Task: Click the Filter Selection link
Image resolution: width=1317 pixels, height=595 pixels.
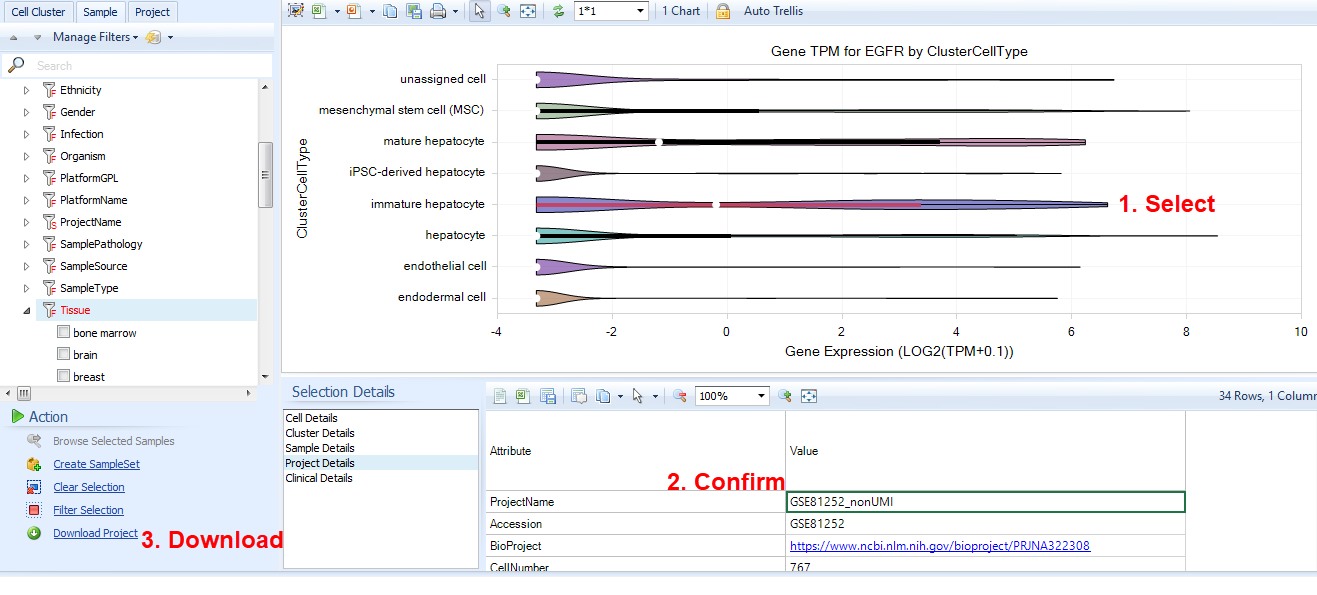Action: pos(88,510)
